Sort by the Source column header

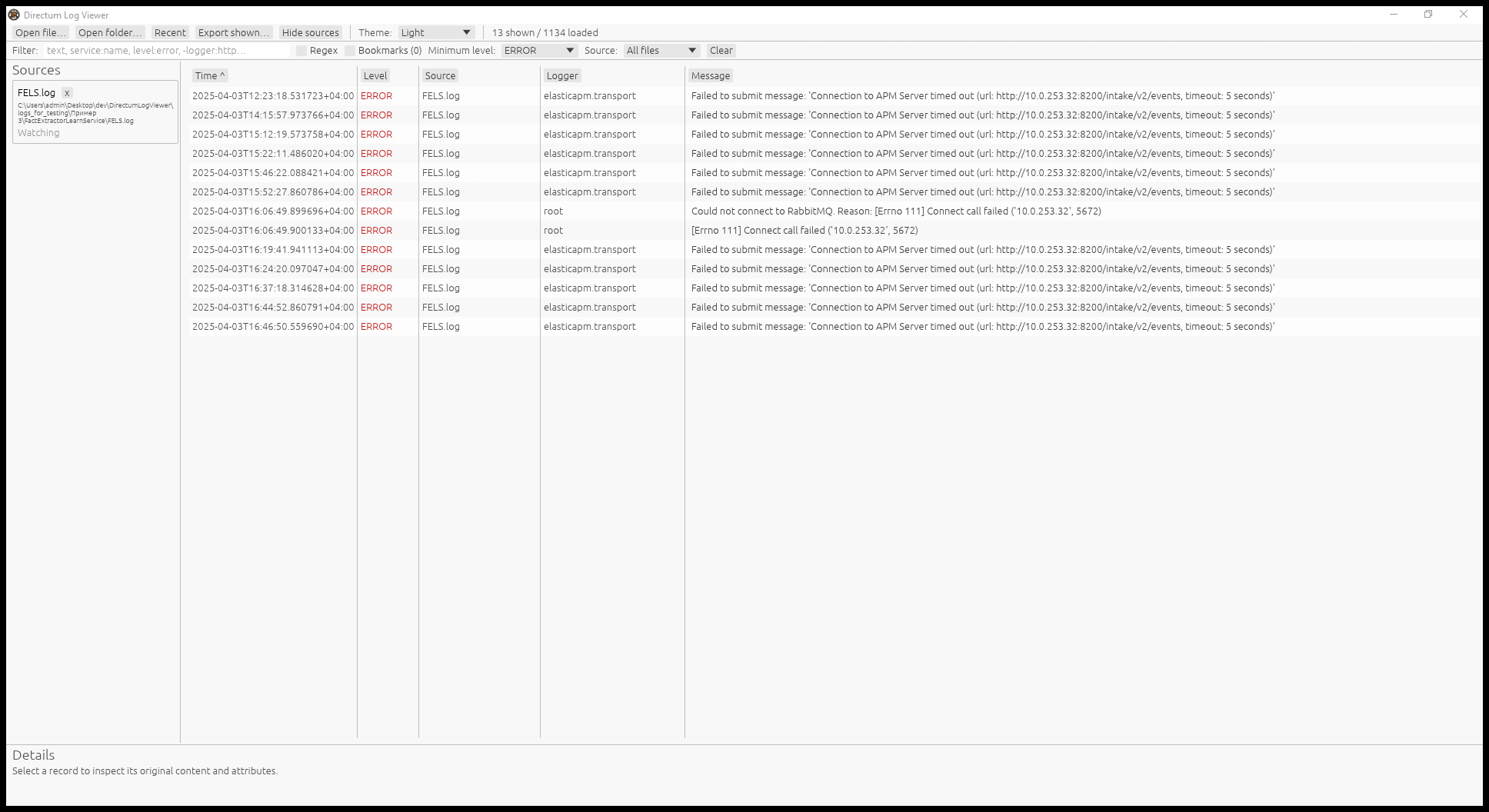[440, 75]
